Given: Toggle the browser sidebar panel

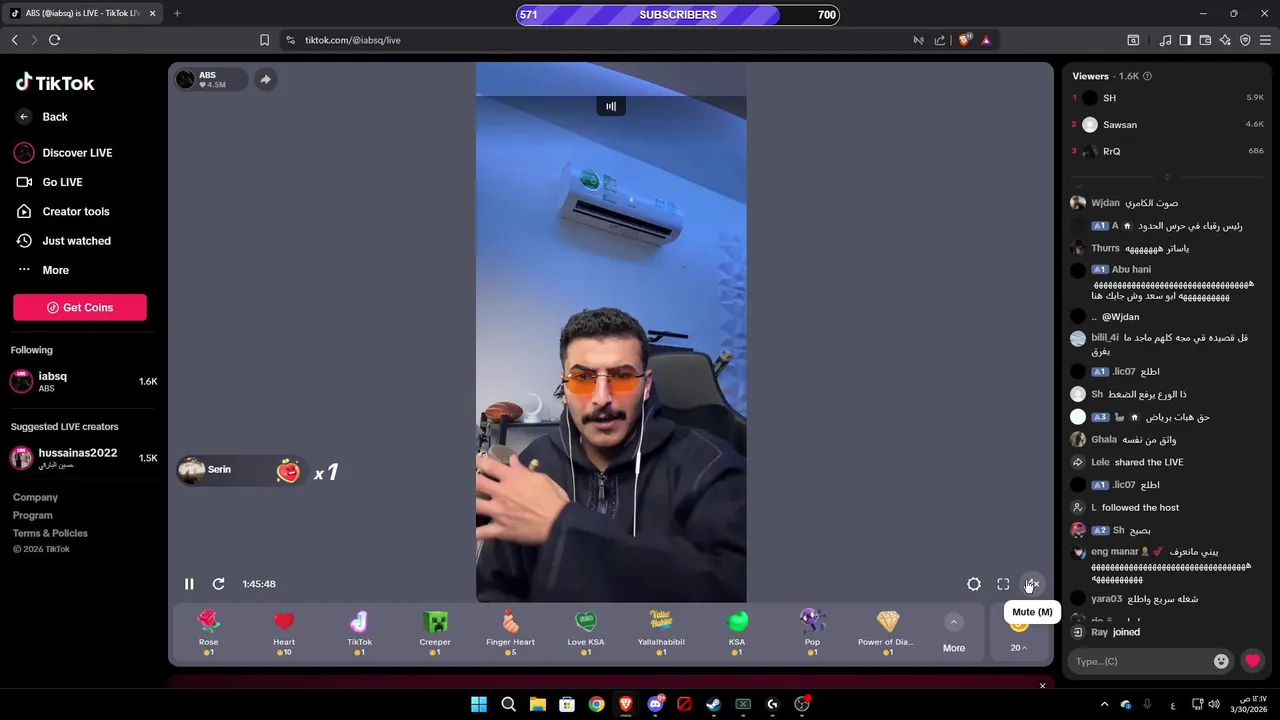Looking at the screenshot, I should pos(1185,40).
